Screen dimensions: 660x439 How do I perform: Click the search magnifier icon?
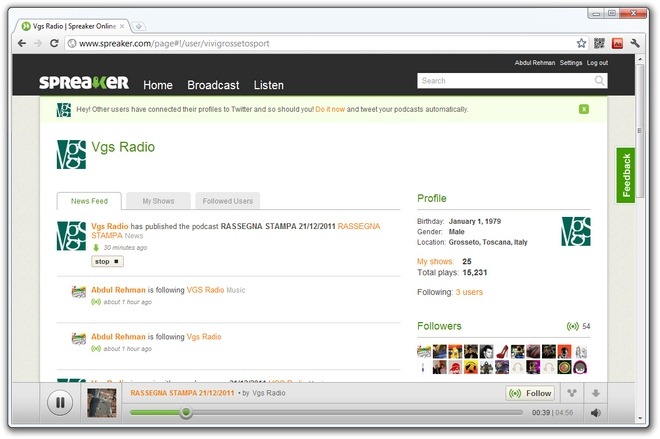[x=599, y=80]
